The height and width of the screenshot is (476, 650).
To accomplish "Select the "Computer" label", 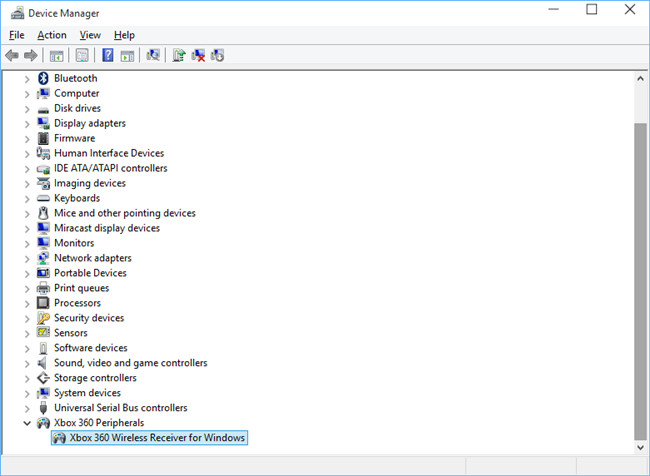I will [77, 93].
